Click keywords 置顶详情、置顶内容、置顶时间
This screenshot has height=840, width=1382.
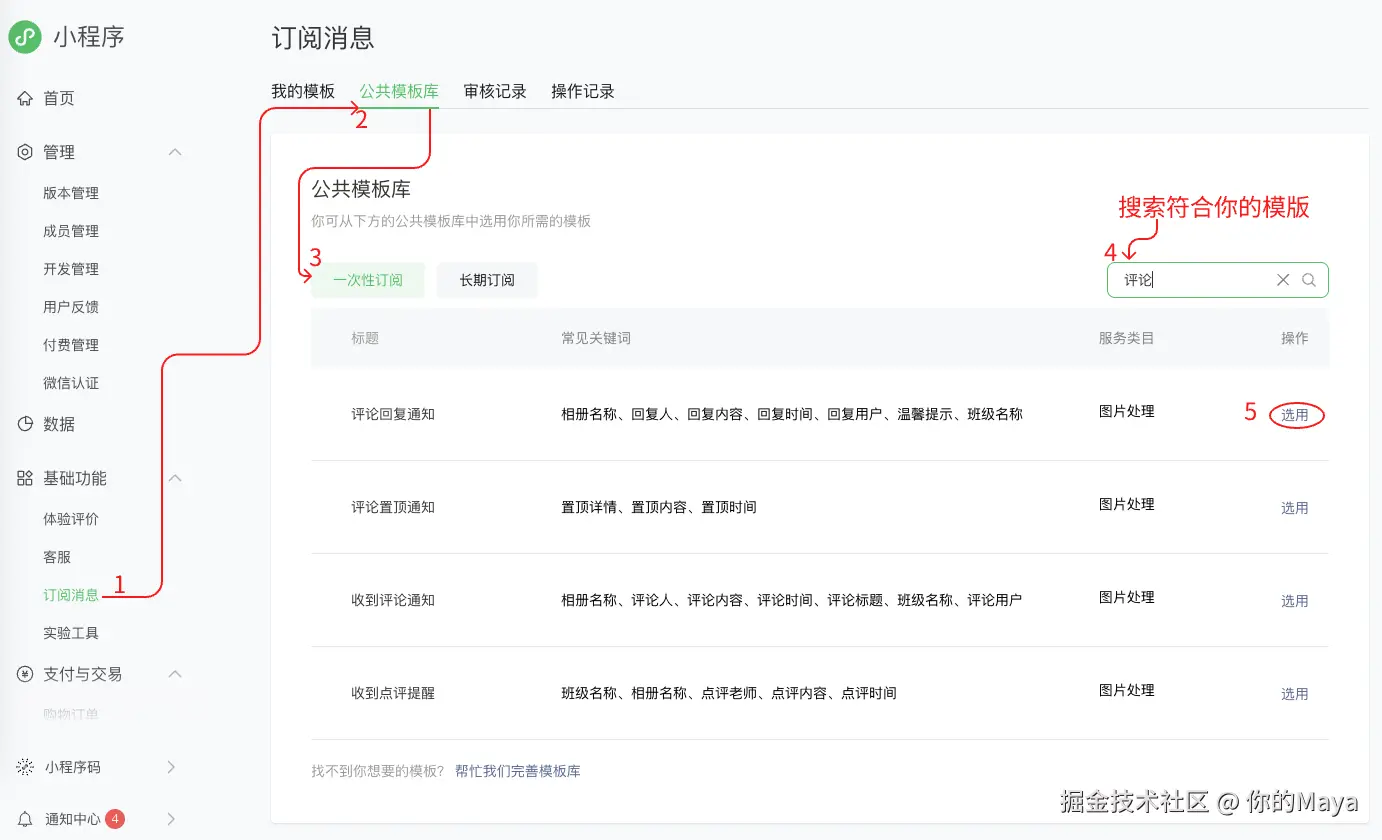[x=659, y=507]
